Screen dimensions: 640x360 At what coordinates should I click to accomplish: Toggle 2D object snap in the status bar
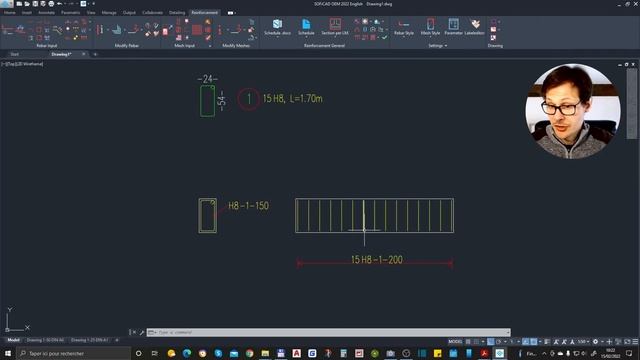point(533,342)
